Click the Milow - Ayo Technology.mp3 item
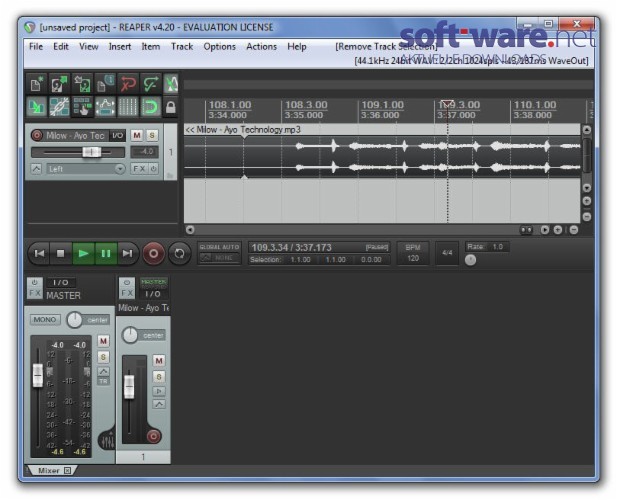Screen dimensions: 617x500 (x=382, y=151)
